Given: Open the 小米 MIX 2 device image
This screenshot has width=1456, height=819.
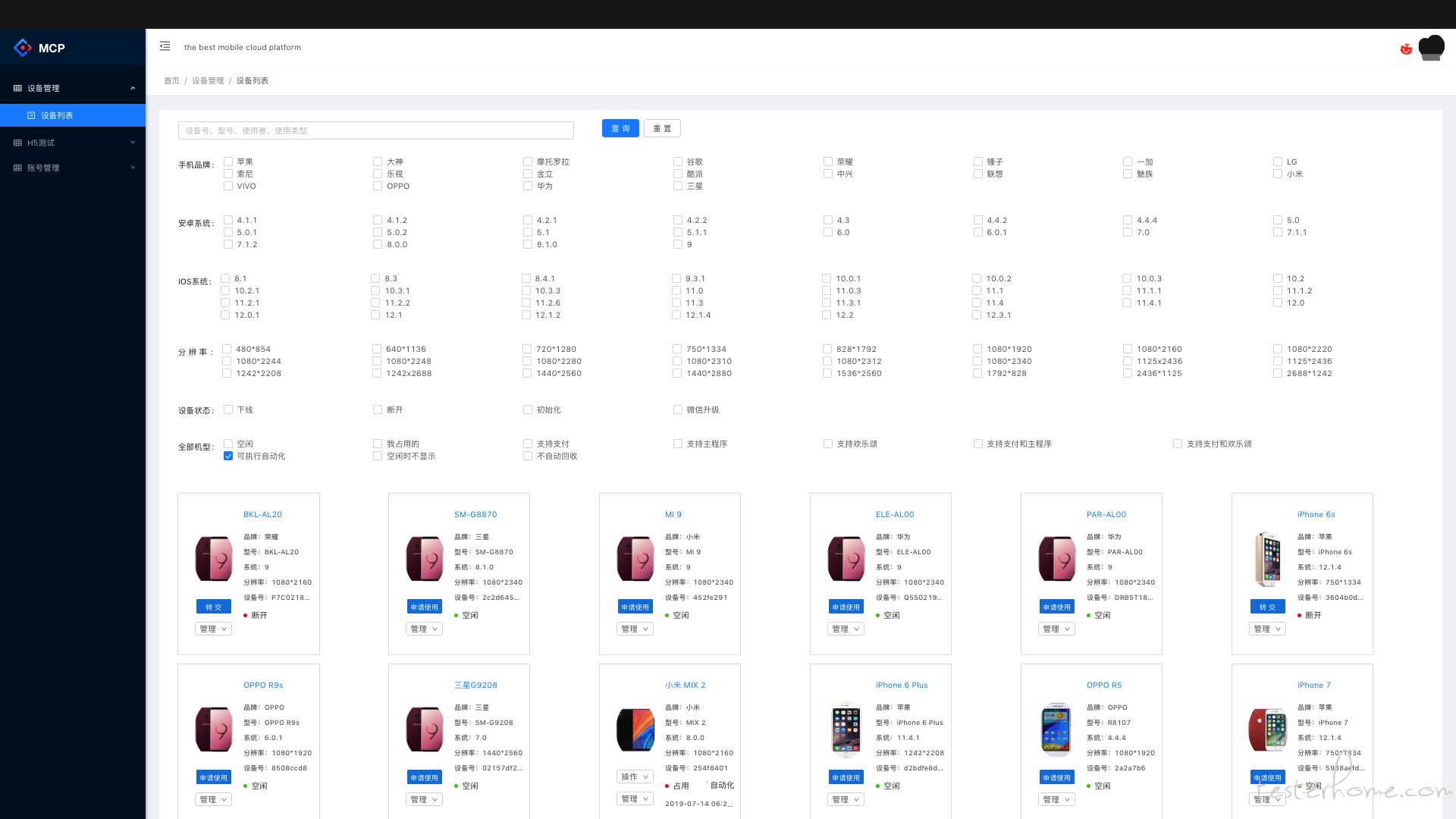Looking at the screenshot, I should point(635,730).
